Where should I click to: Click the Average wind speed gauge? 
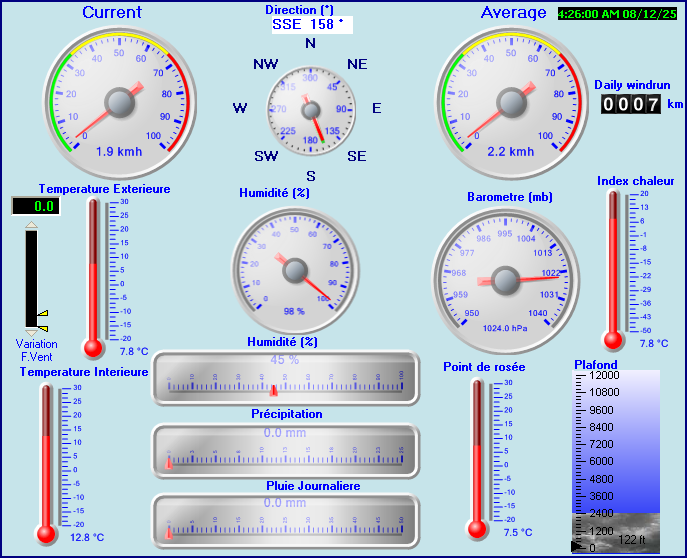[x=510, y=102]
